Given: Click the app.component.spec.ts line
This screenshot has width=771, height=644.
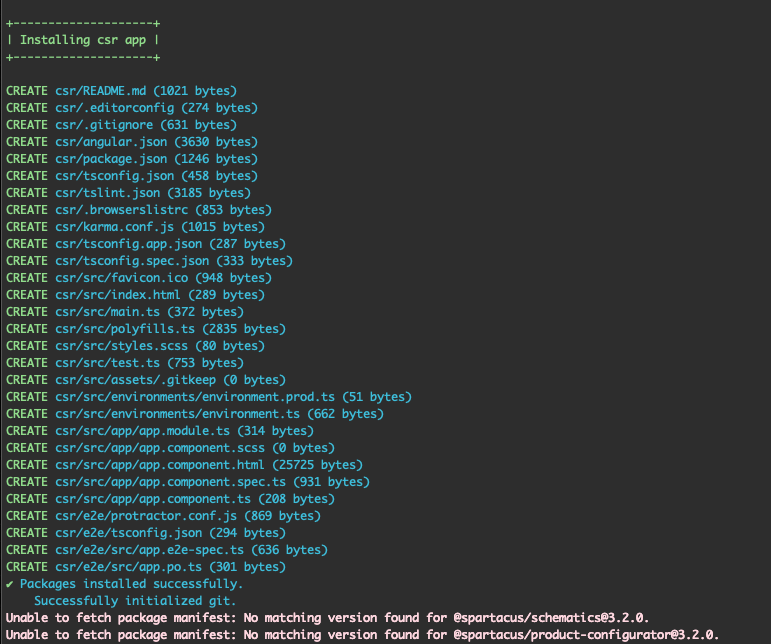Looking at the screenshot, I should click(188, 482).
